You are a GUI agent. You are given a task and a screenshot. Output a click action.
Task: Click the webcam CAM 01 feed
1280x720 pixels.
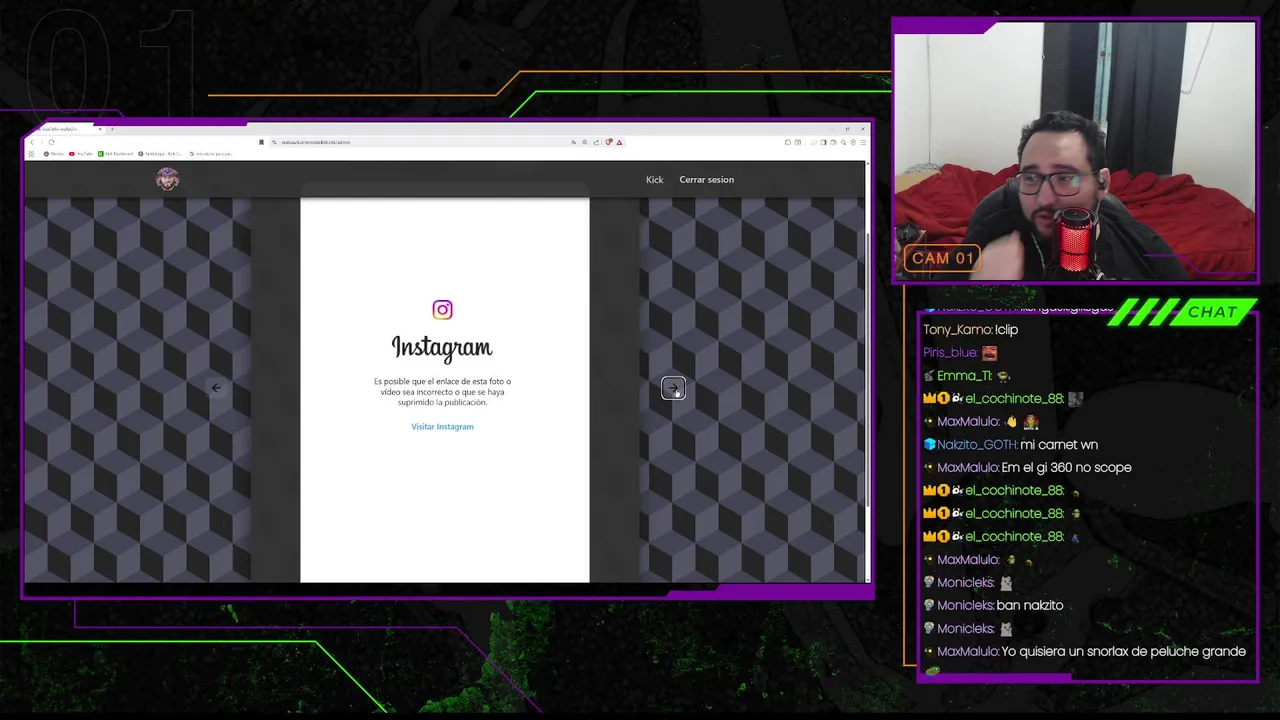coord(1075,151)
